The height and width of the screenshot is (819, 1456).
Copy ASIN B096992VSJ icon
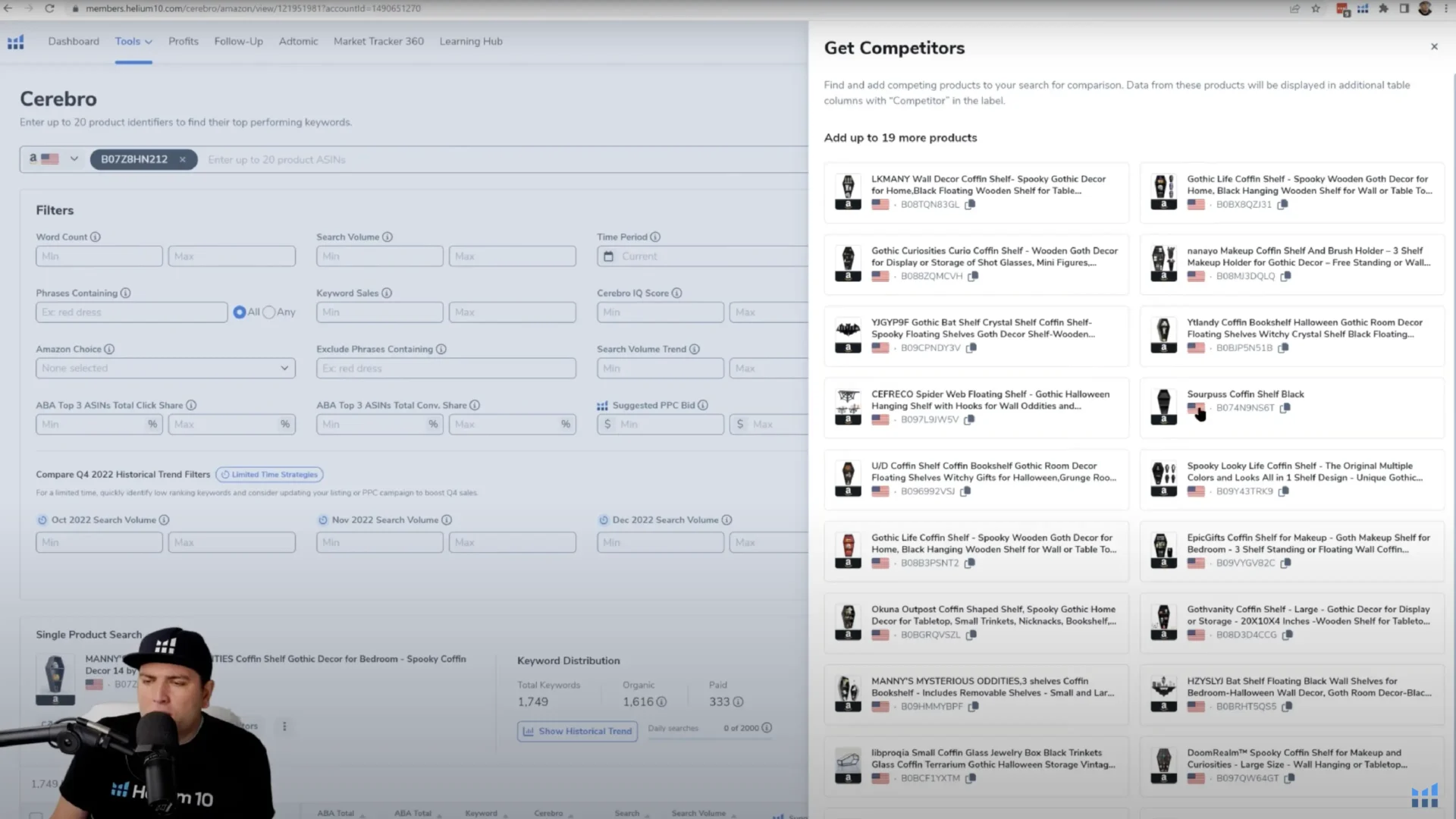tap(965, 491)
